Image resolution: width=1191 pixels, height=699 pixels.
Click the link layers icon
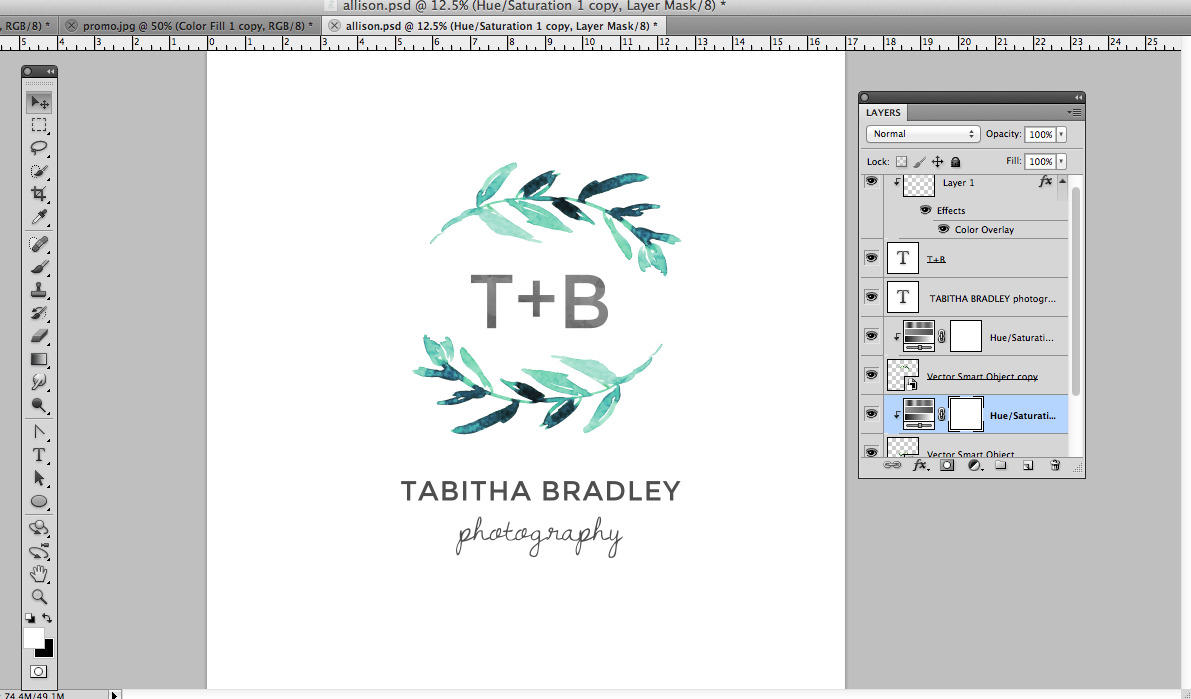[x=892, y=465]
